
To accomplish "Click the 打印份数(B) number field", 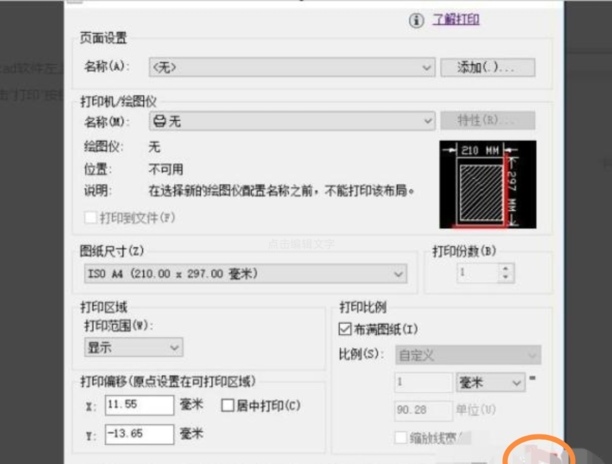I will coord(478,273).
